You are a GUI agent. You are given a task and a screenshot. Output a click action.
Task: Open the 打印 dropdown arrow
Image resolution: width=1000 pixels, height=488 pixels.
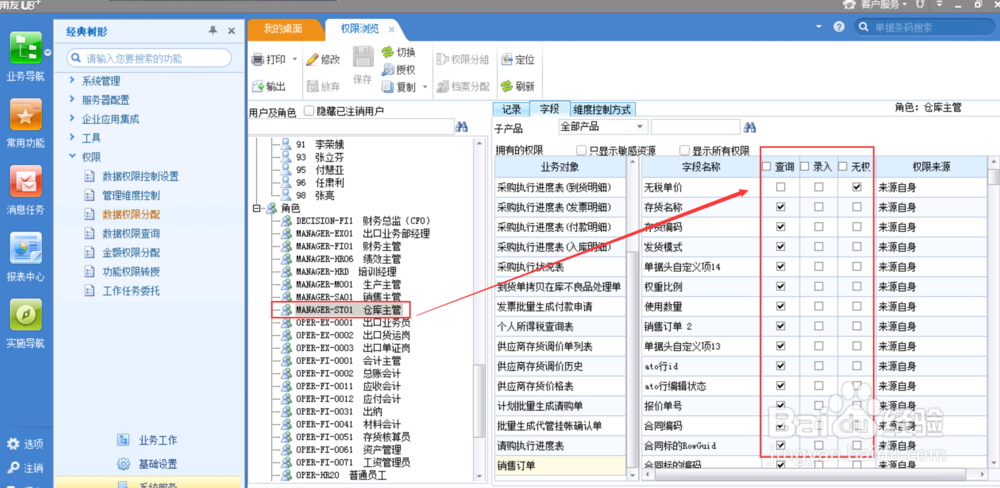295,59
